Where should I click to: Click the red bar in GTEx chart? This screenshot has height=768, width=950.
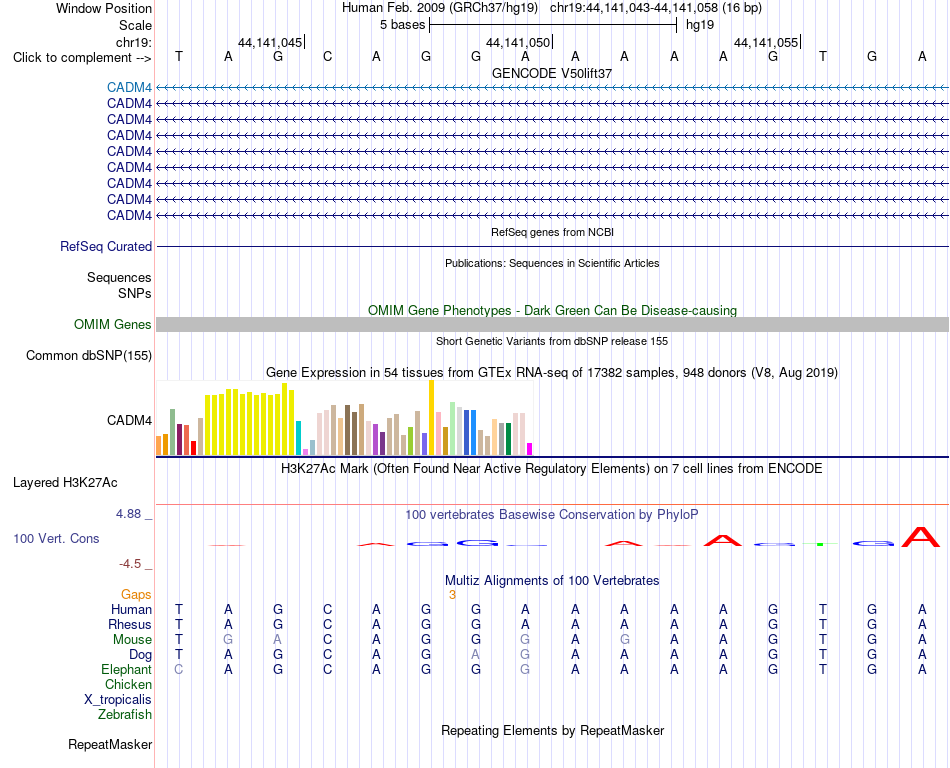coord(193,448)
